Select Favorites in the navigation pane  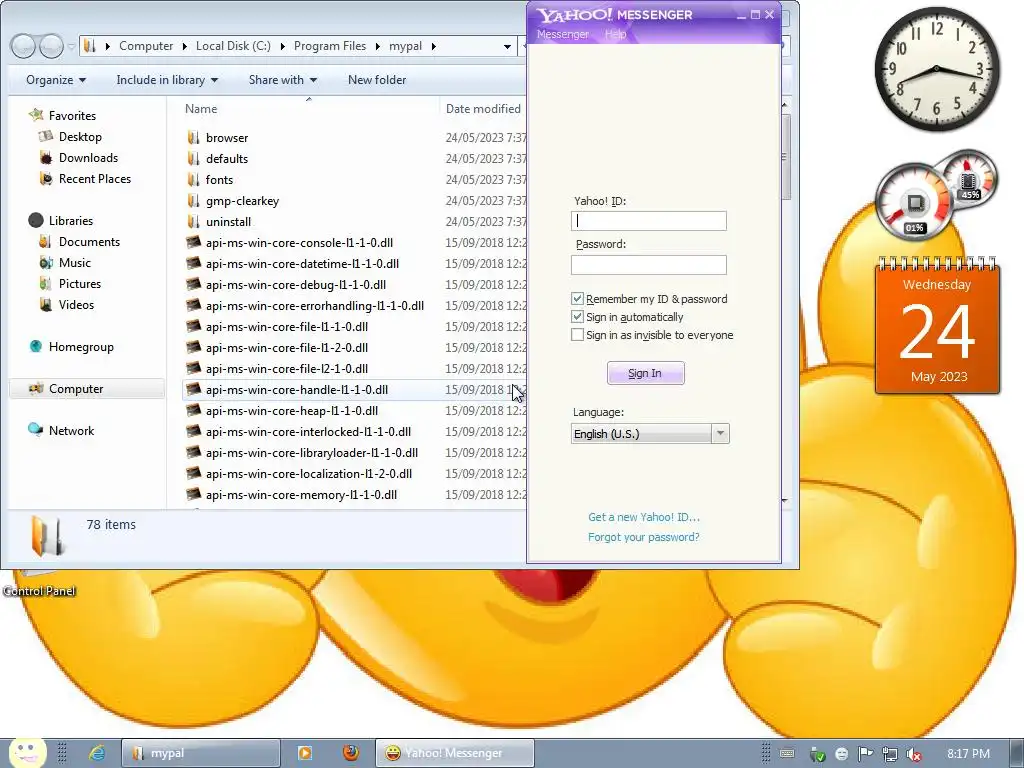click(x=72, y=116)
